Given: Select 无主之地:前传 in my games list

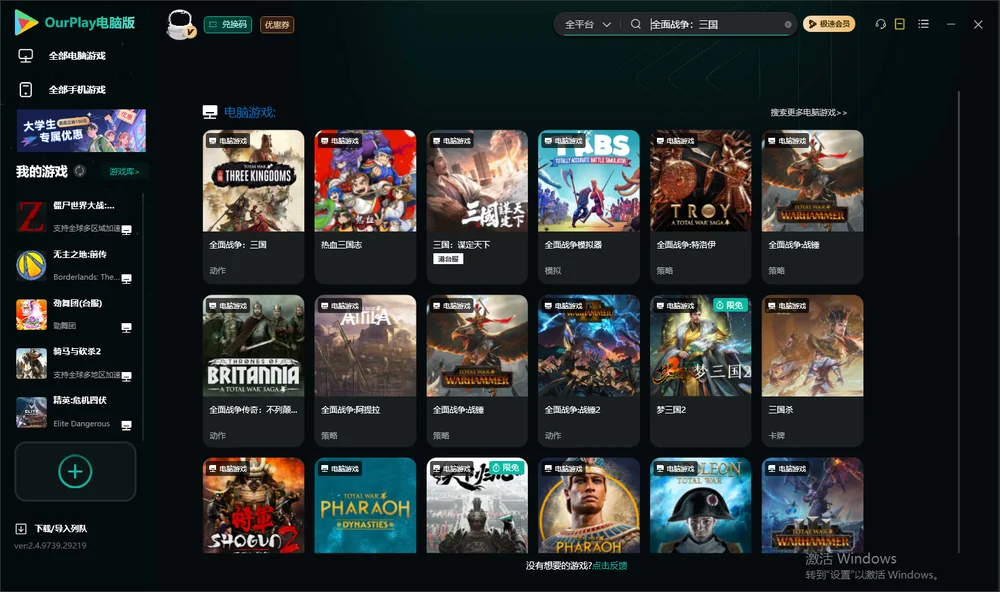Looking at the screenshot, I should pos(75,265).
